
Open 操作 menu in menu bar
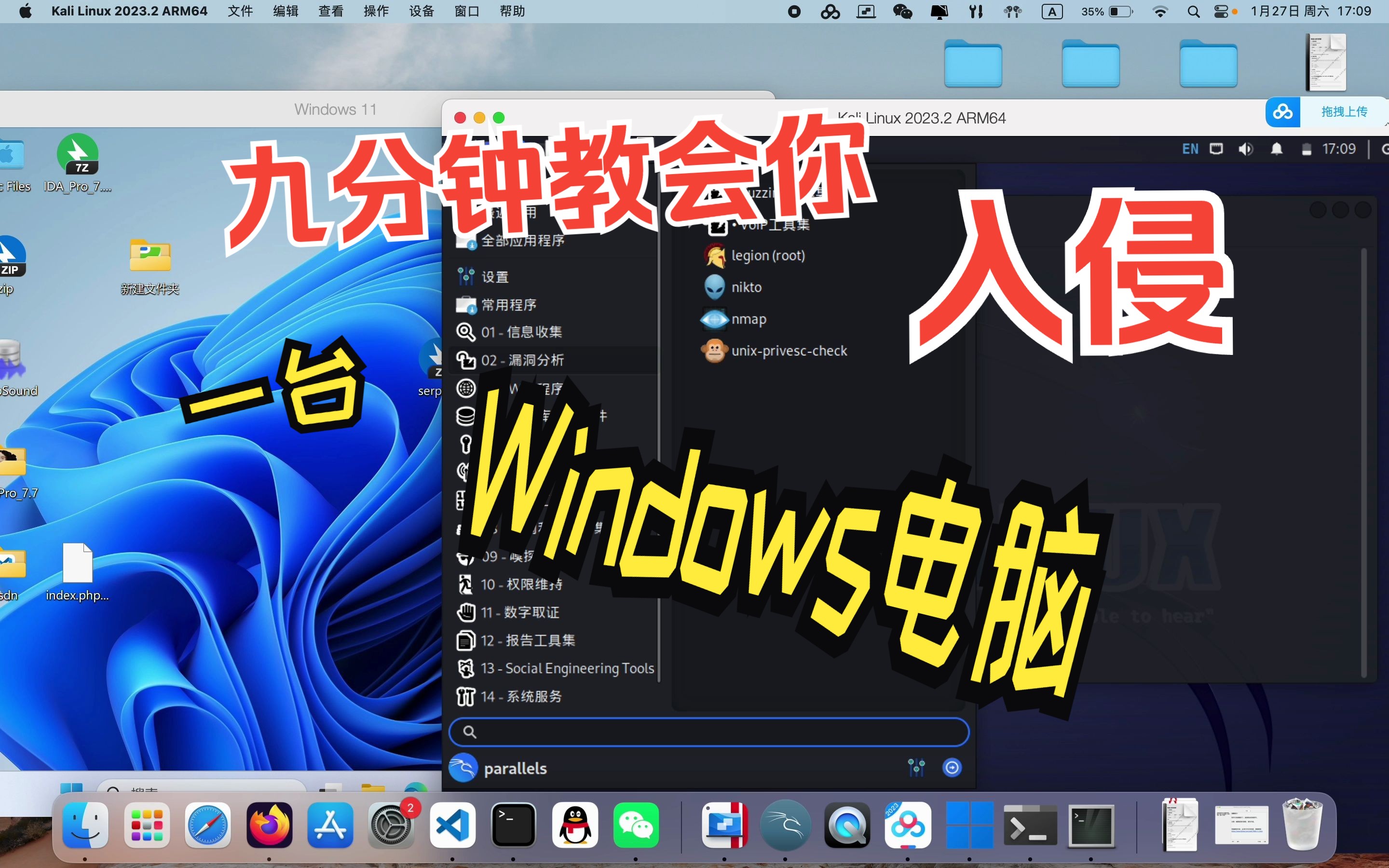[x=377, y=12]
